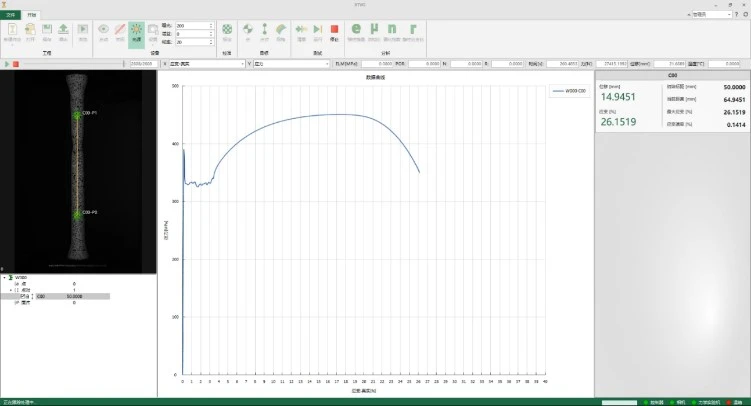751x406 pixels.
Task: Stop the test with red square
Action: pyautogui.click(x=334, y=29)
